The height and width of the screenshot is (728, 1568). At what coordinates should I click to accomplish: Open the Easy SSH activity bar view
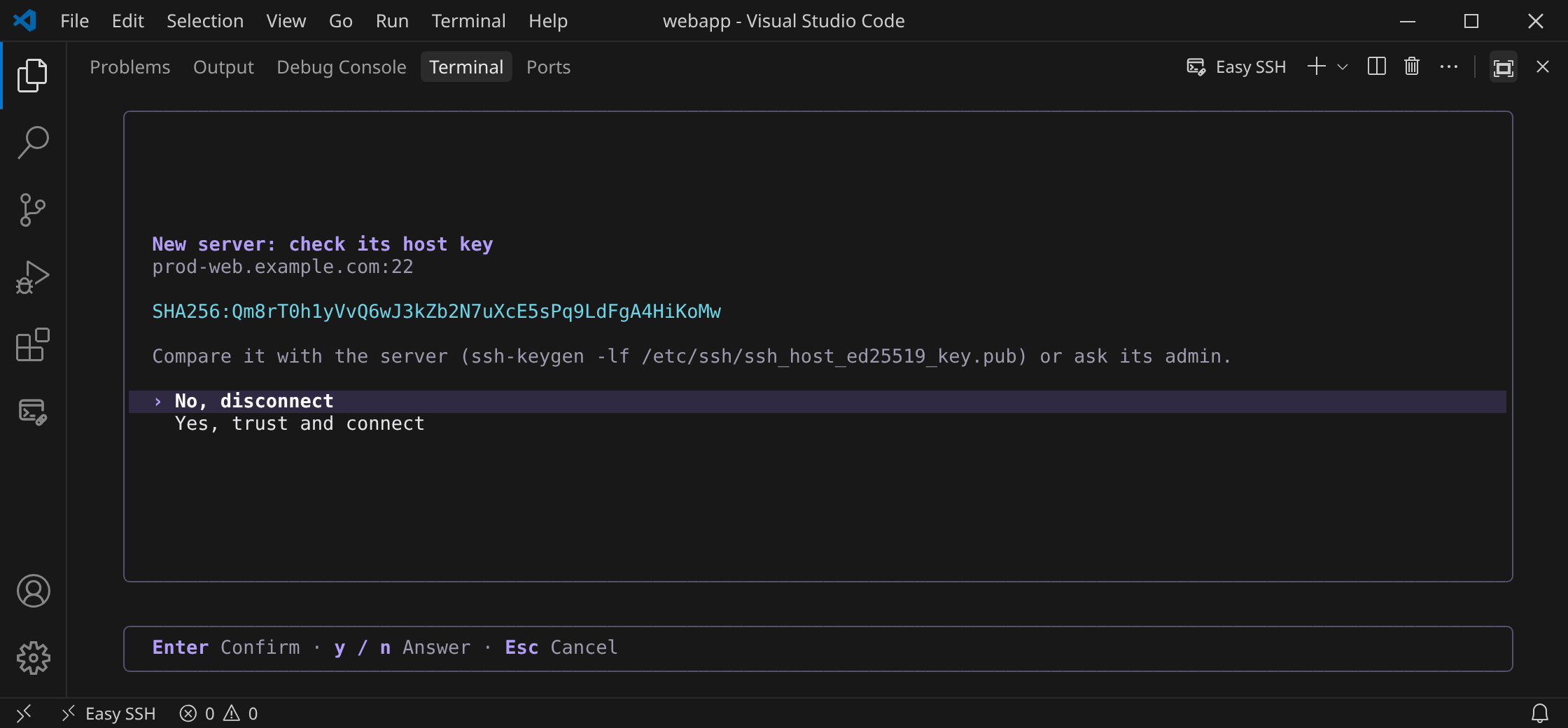(33, 411)
